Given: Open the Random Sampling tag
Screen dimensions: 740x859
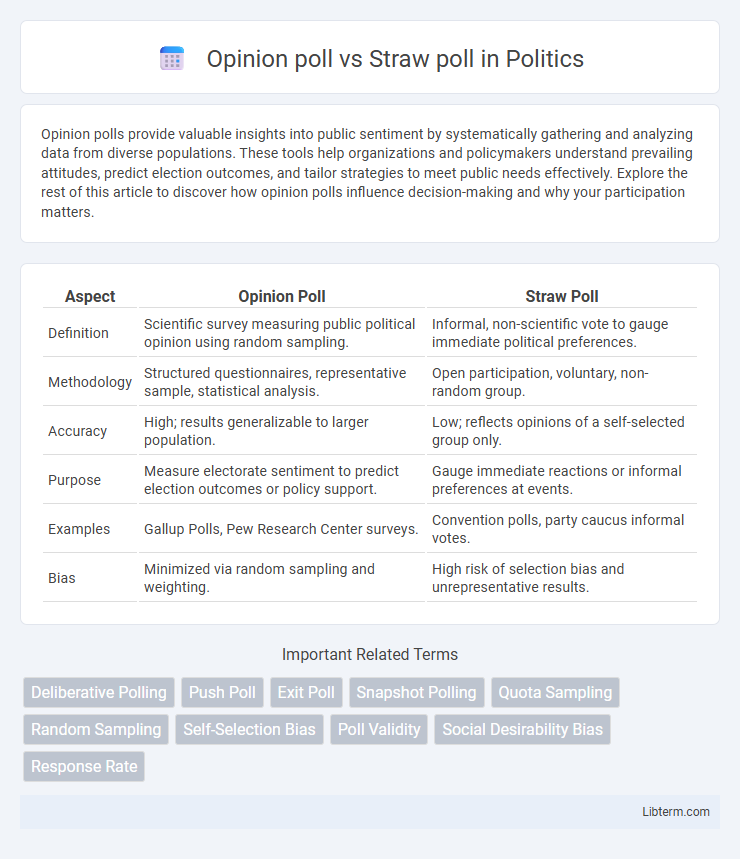Looking at the screenshot, I should [96, 730].
